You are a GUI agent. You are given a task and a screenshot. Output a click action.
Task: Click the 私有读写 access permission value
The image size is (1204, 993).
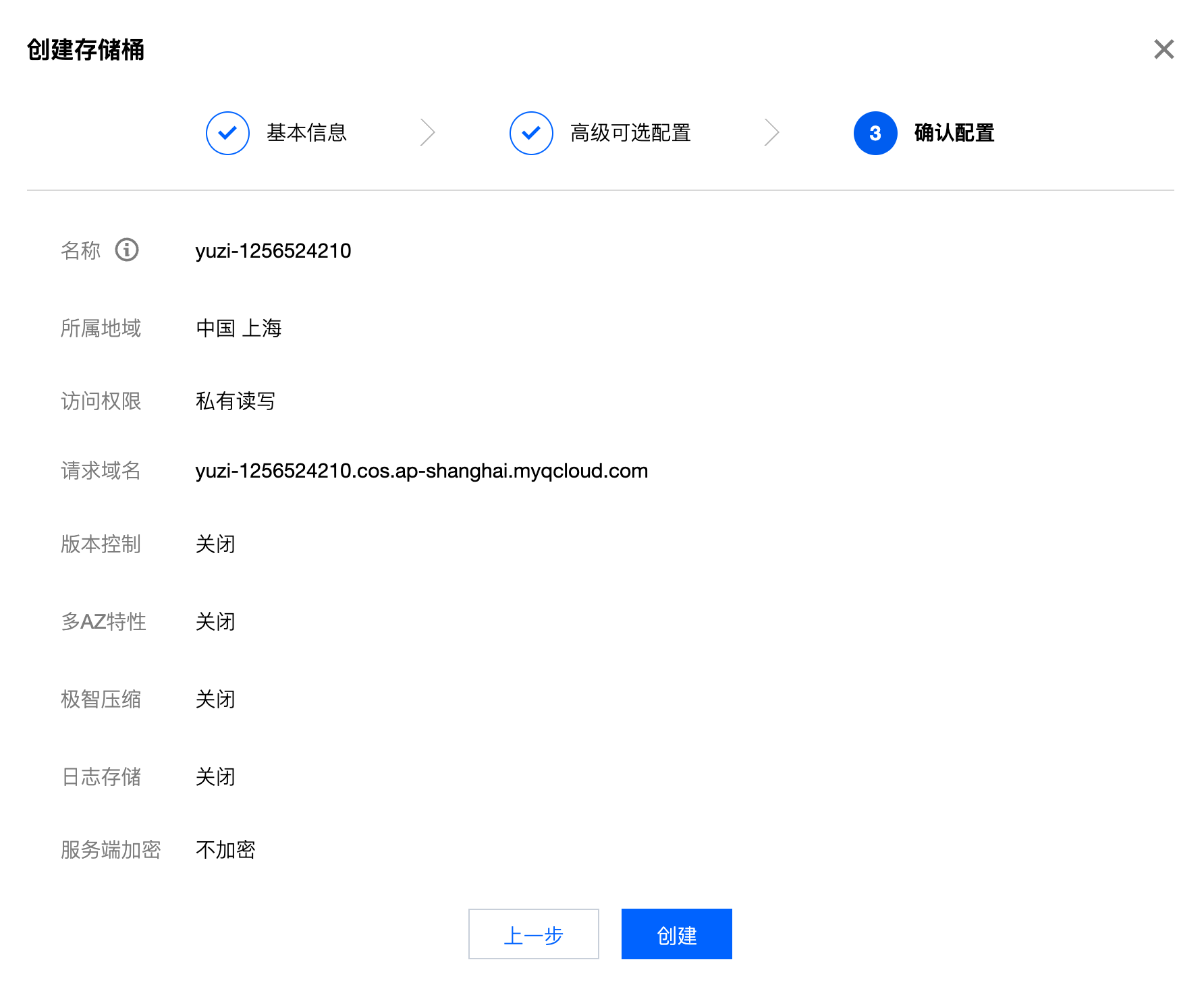click(x=235, y=401)
